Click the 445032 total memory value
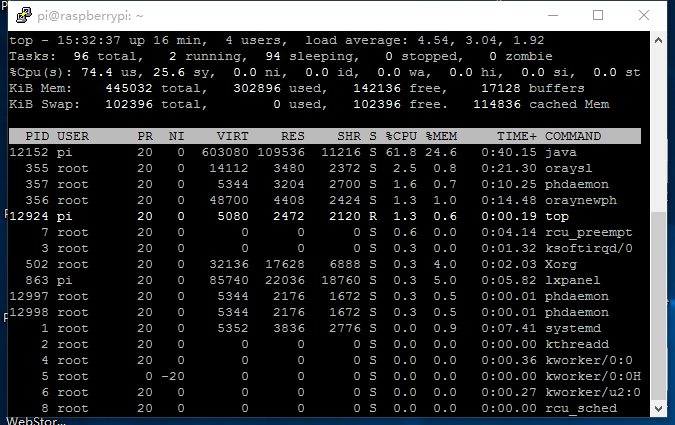Screen dimensions: 675x425 (129, 88)
